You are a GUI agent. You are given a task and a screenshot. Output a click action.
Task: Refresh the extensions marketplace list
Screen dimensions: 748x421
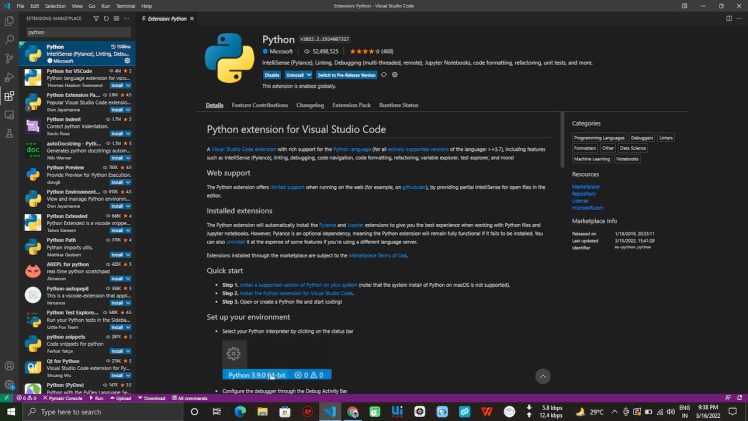[x=105, y=19]
